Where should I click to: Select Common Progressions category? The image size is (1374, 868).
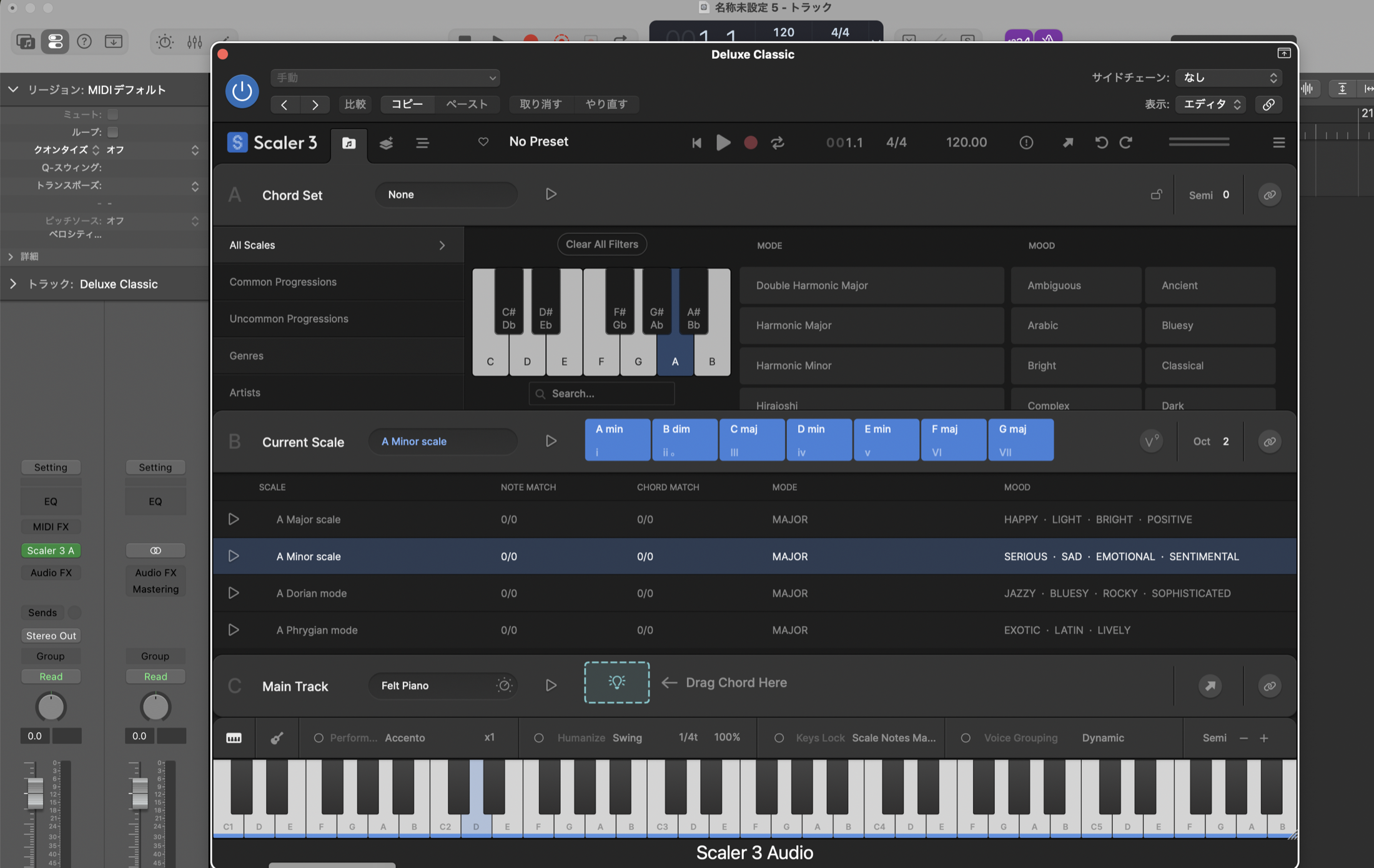click(x=338, y=282)
